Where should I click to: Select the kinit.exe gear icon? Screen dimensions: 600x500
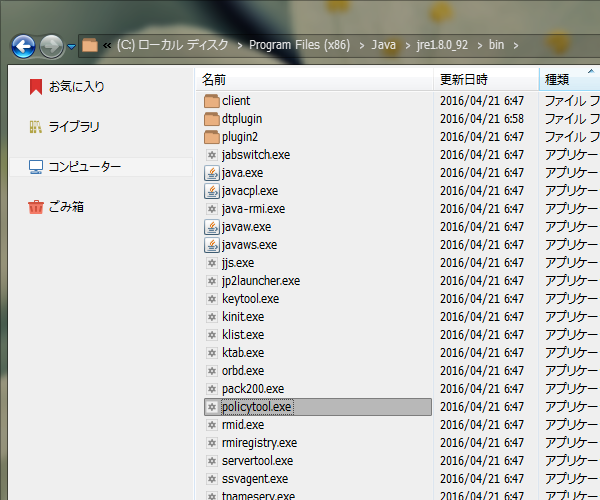tap(212, 317)
